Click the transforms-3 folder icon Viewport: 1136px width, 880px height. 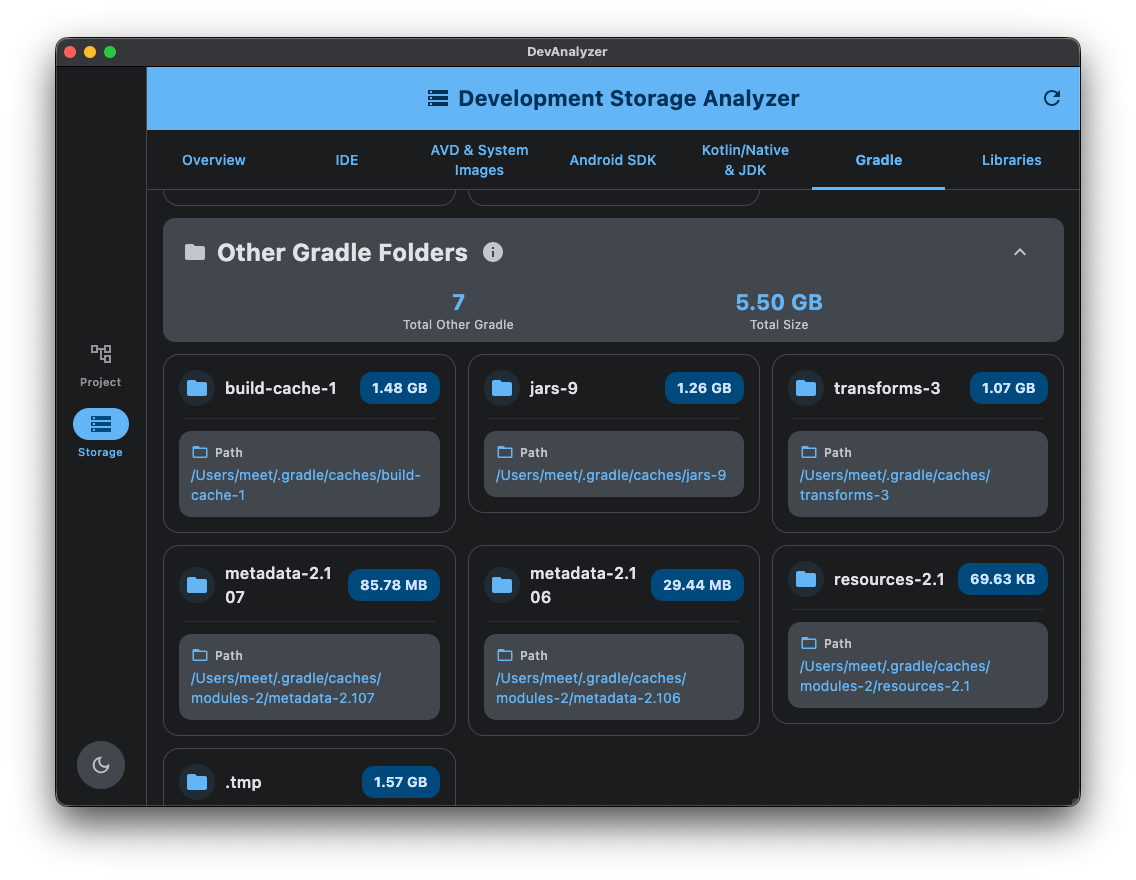point(806,388)
